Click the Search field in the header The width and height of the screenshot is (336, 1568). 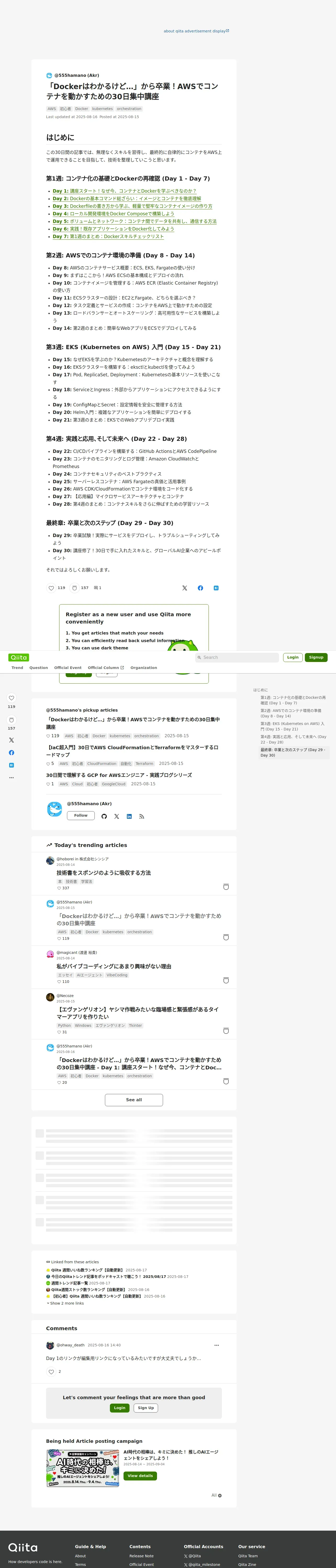(237, 658)
